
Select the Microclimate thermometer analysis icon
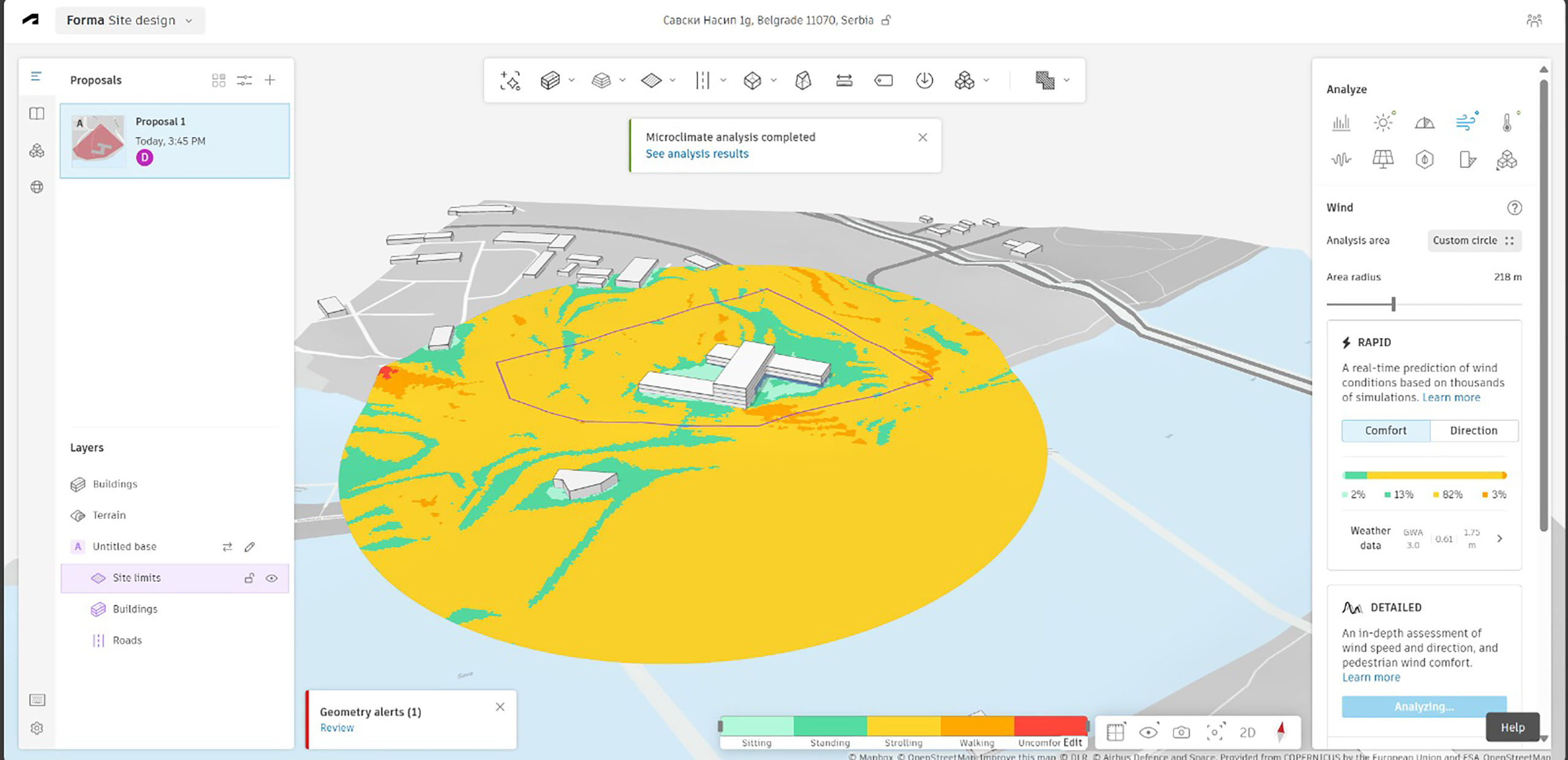(x=1507, y=123)
